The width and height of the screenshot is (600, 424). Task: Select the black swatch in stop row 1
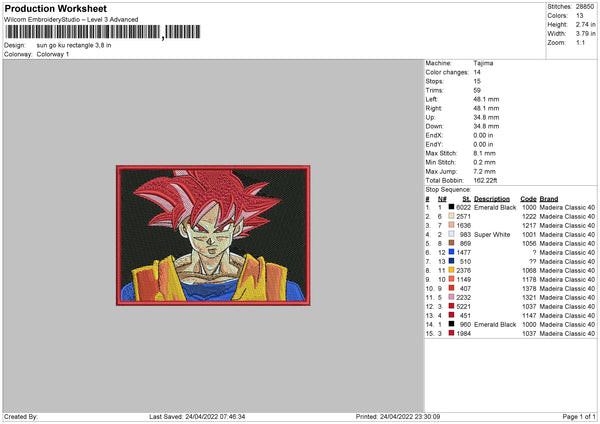tap(451, 207)
